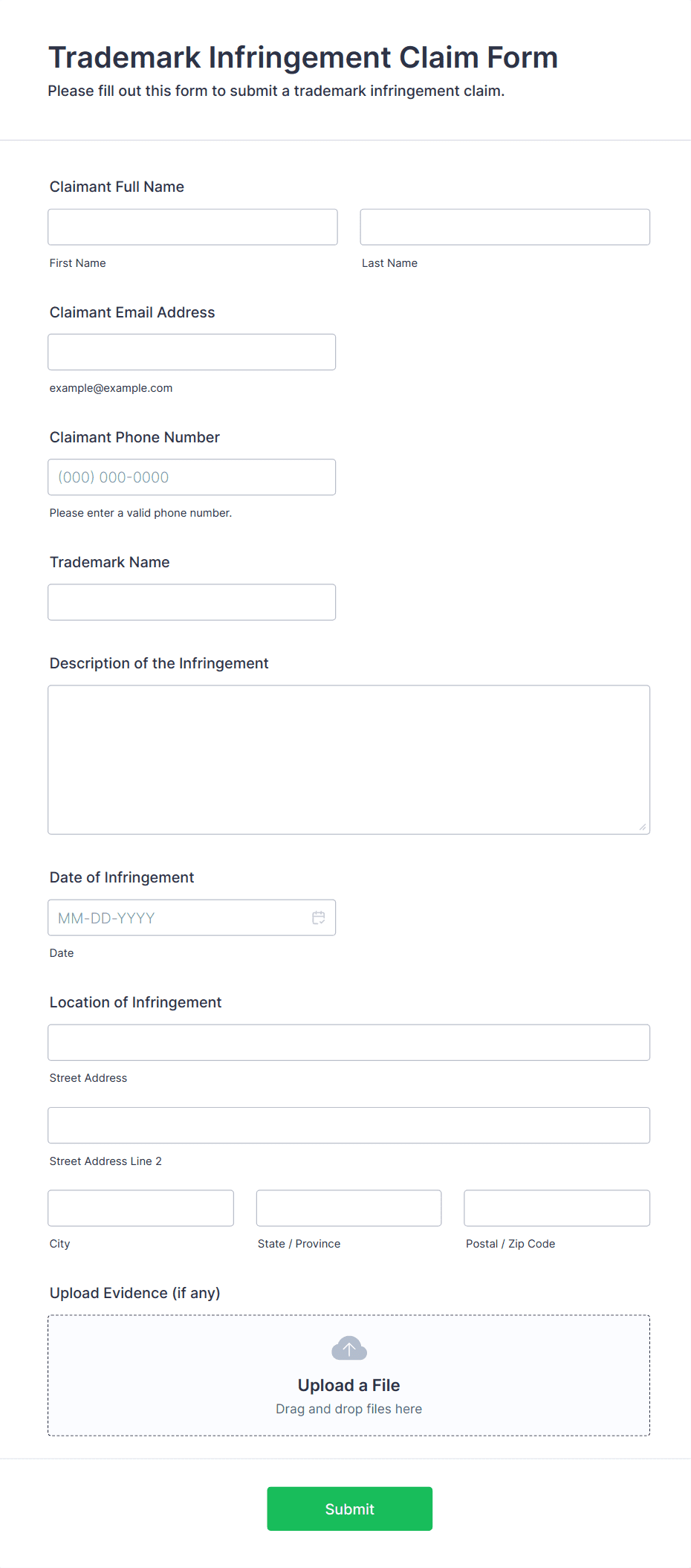This screenshot has height=1568, width=691.
Task: Click the Trademark Infringement Claim Form heading
Action: coord(303,57)
